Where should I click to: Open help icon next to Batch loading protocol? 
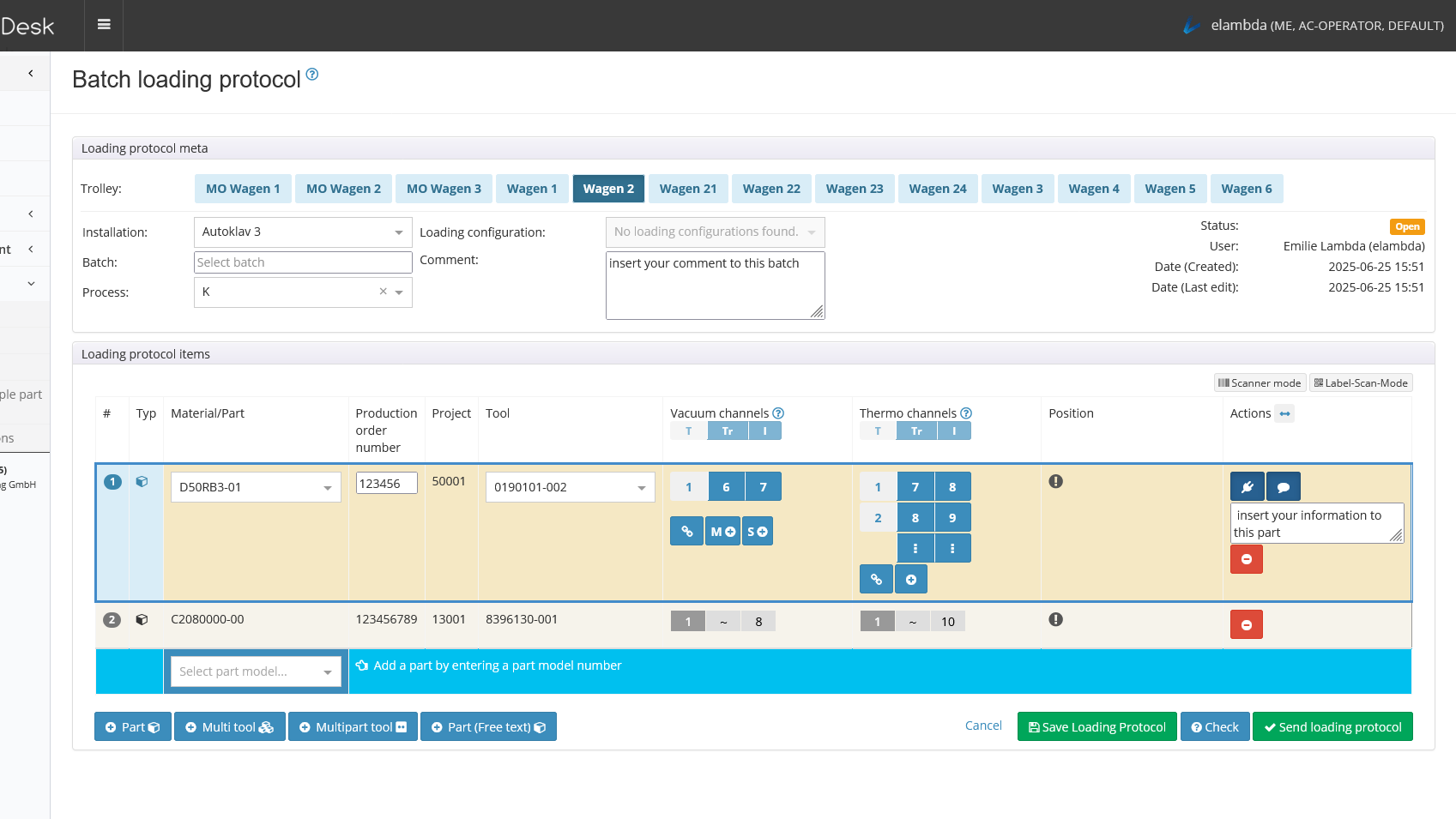312,75
